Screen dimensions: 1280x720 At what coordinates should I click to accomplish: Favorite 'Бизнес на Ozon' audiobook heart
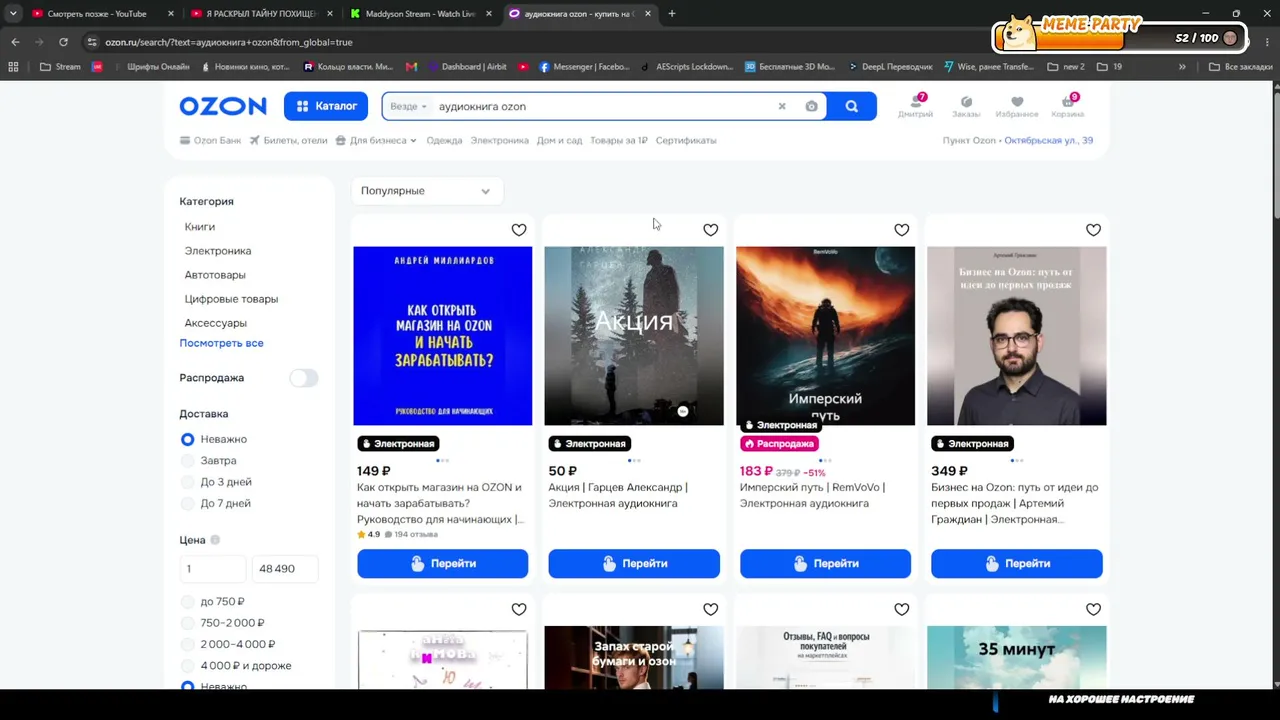coord(1093,230)
